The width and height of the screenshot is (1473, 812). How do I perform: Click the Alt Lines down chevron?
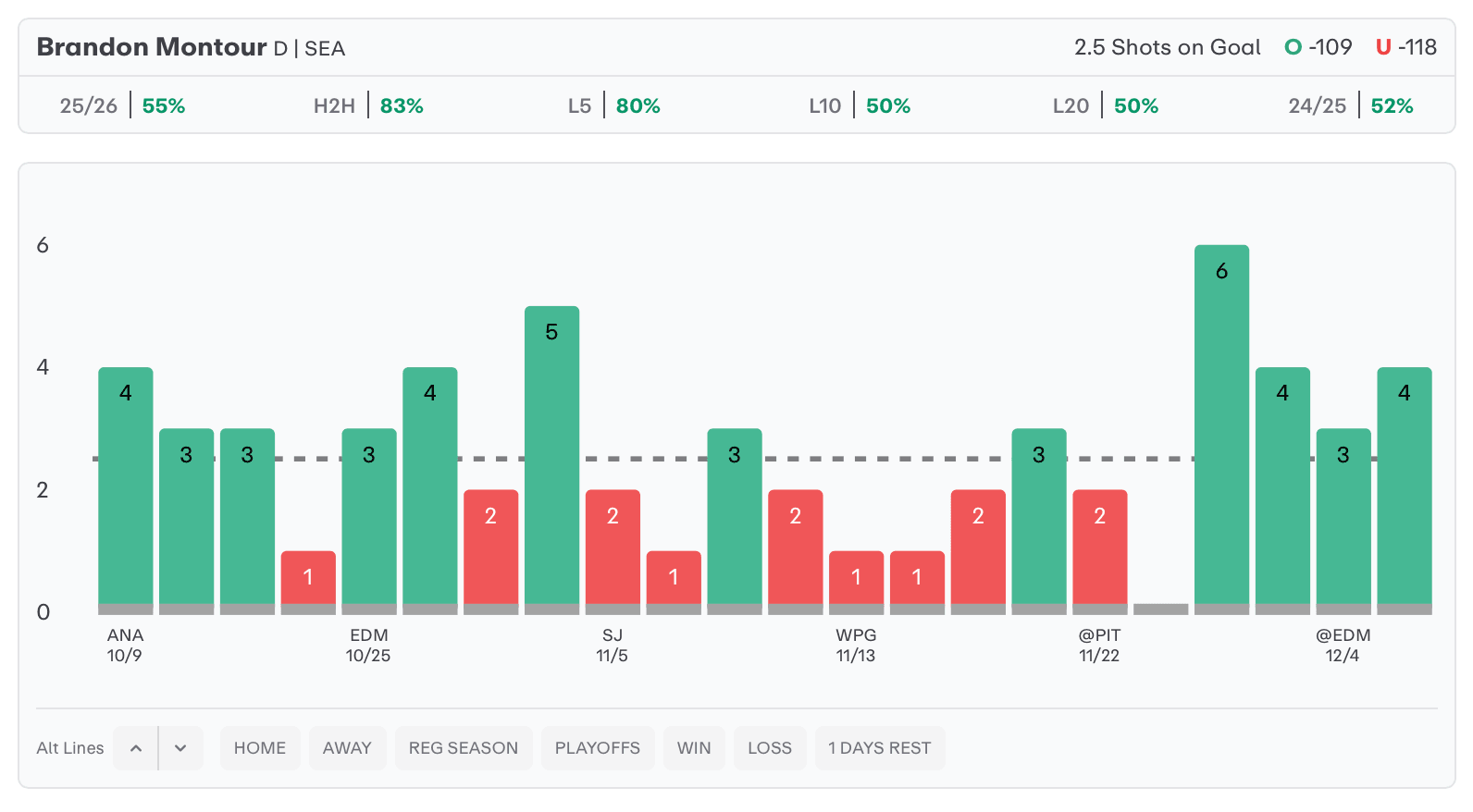[180, 748]
